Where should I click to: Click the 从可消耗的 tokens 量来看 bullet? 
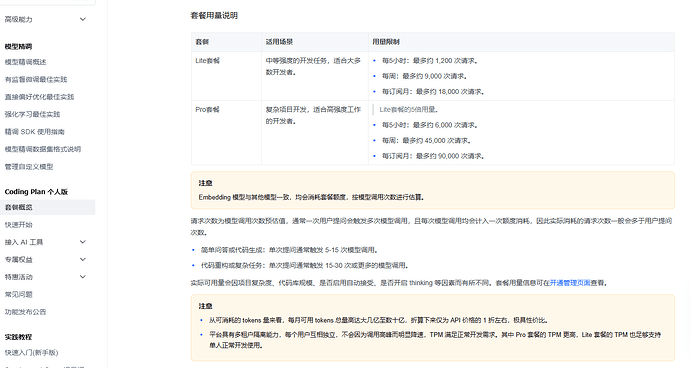[379, 320]
